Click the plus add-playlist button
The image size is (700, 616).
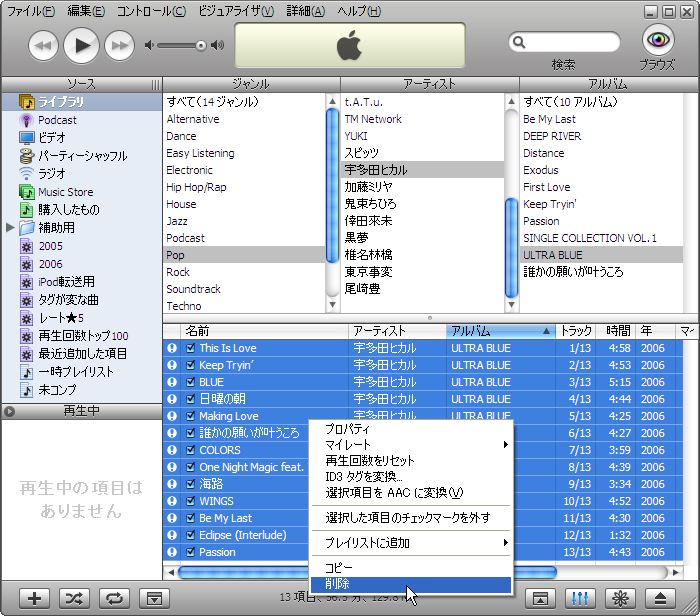pyautogui.click(x=34, y=599)
